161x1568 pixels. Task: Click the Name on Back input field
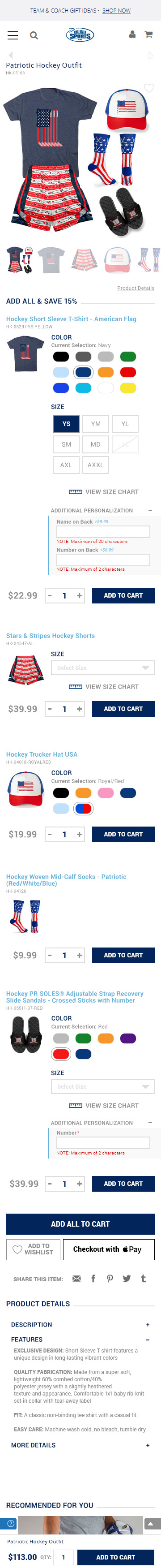(x=103, y=532)
